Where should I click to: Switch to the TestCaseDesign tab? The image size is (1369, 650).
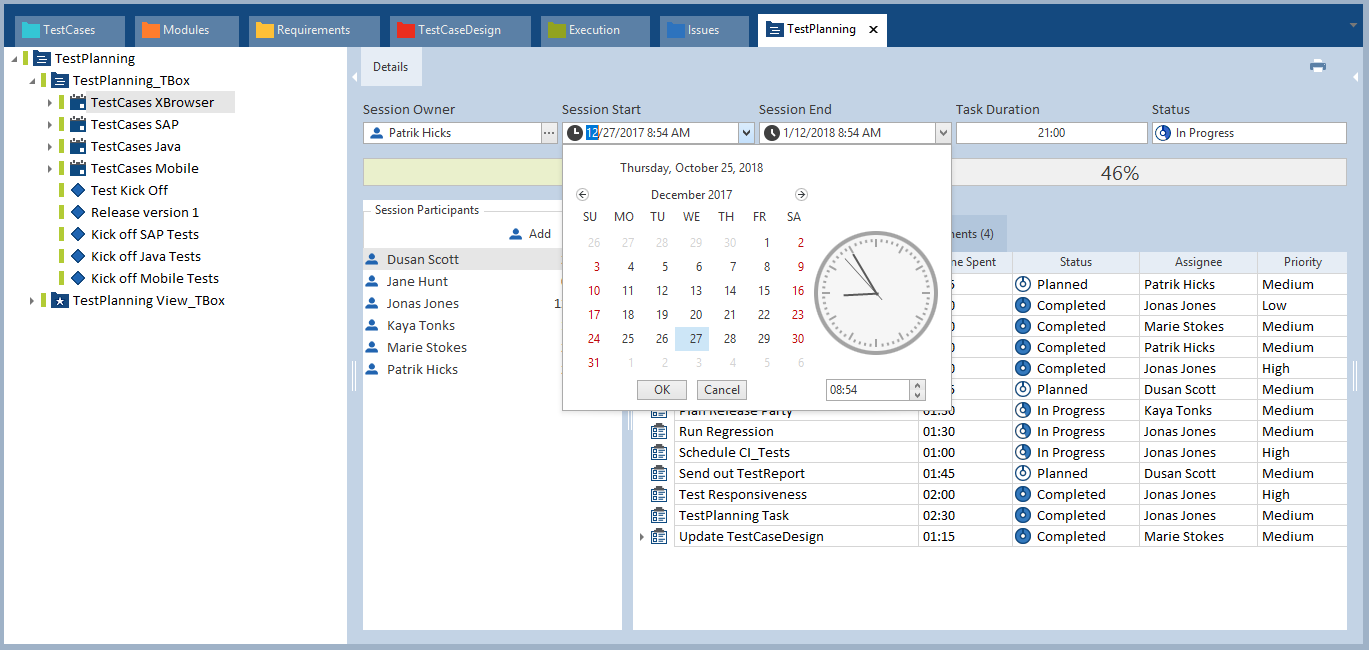coord(459,30)
